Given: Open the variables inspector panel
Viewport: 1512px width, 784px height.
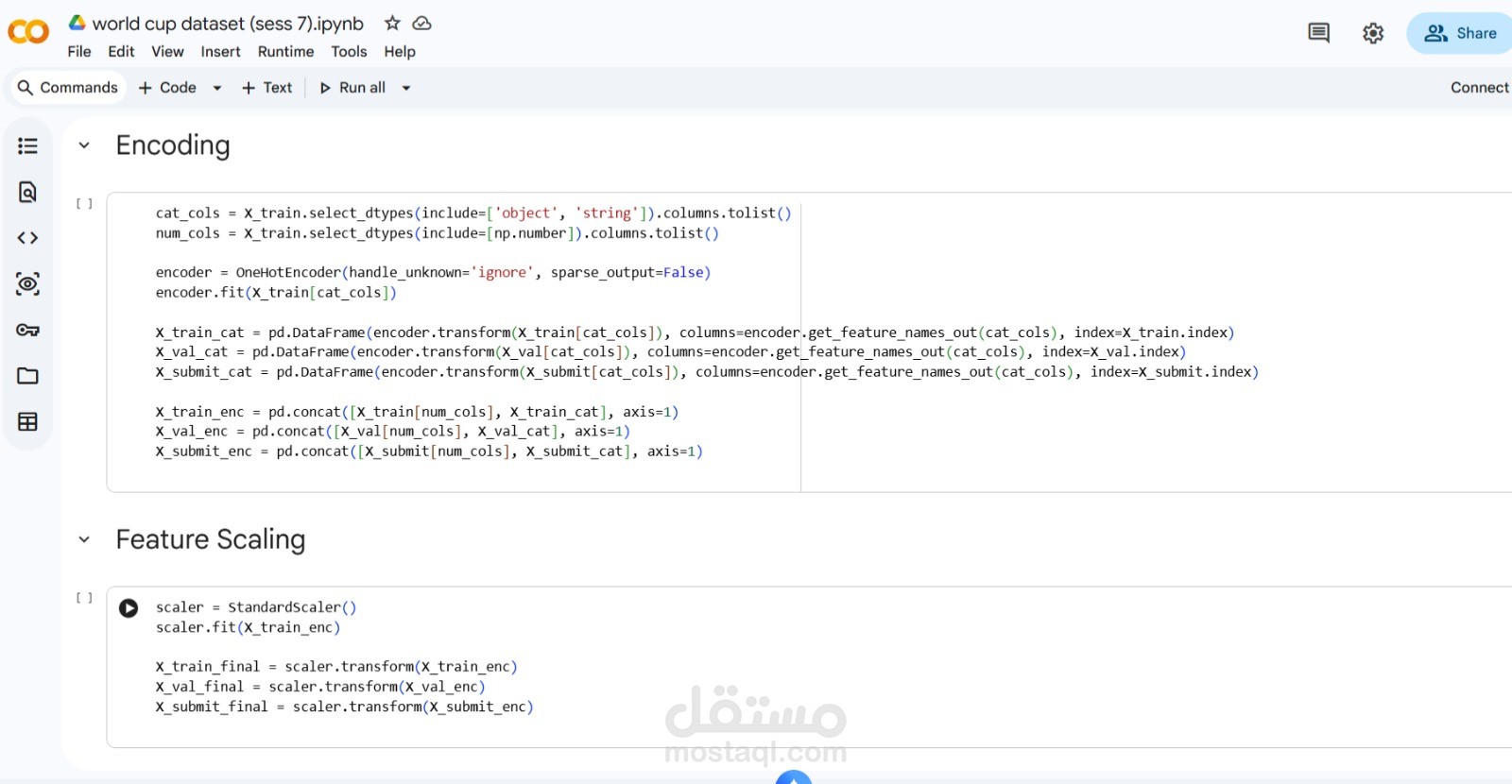Looking at the screenshot, I should pos(28,283).
